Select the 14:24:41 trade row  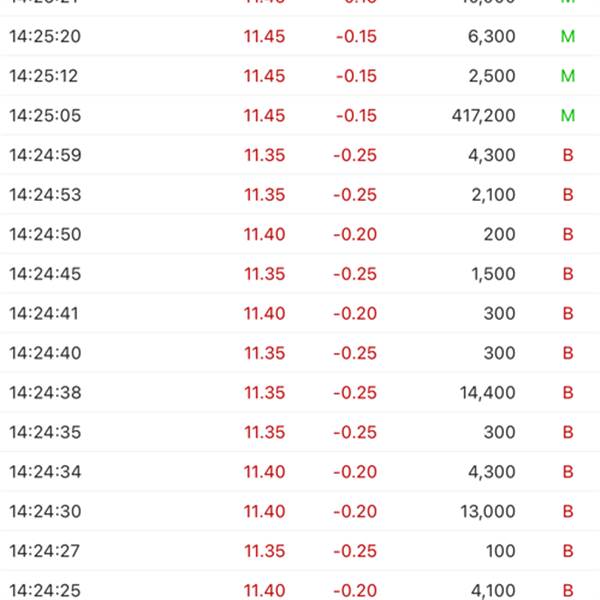tap(300, 313)
